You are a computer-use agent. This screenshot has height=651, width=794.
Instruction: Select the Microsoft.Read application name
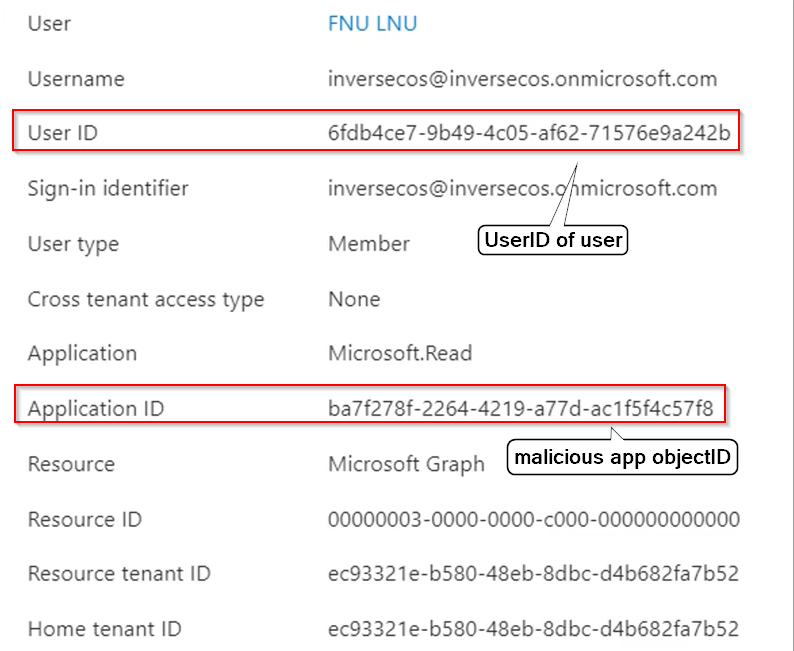click(x=400, y=354)
